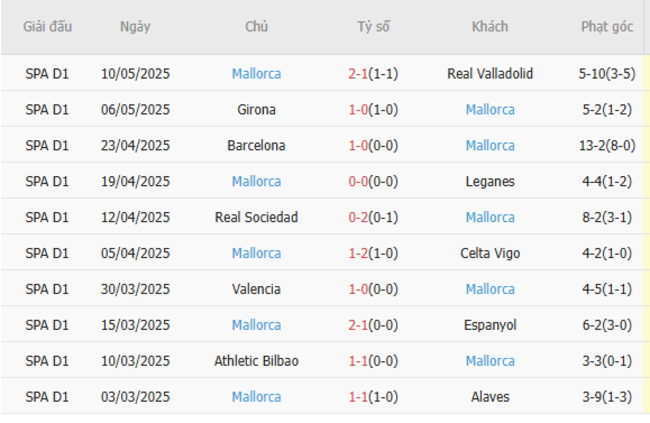The image size is (650, 423).
Task: Select the "Tỷ số" column header
Action: (373, 27)
